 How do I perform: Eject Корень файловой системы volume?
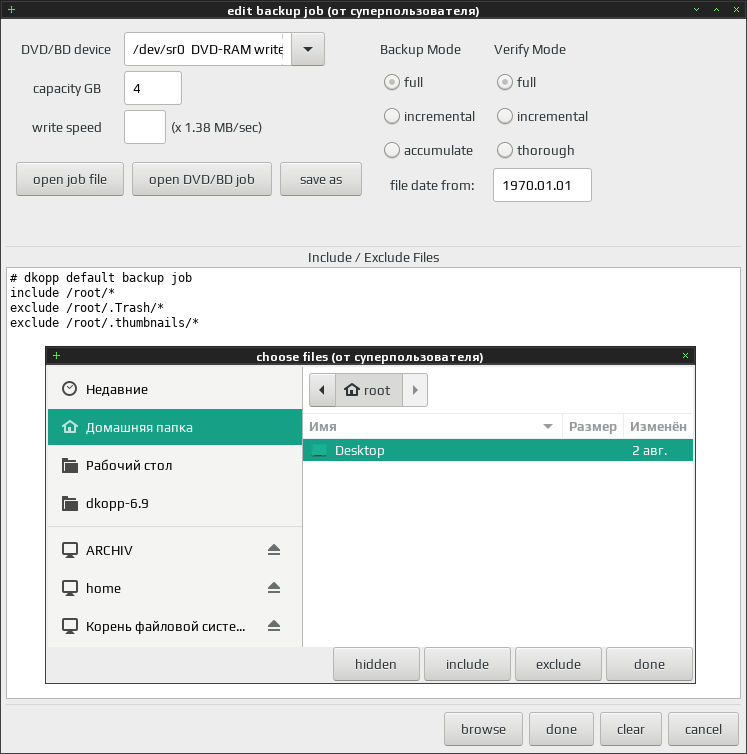tap(274, 626)
